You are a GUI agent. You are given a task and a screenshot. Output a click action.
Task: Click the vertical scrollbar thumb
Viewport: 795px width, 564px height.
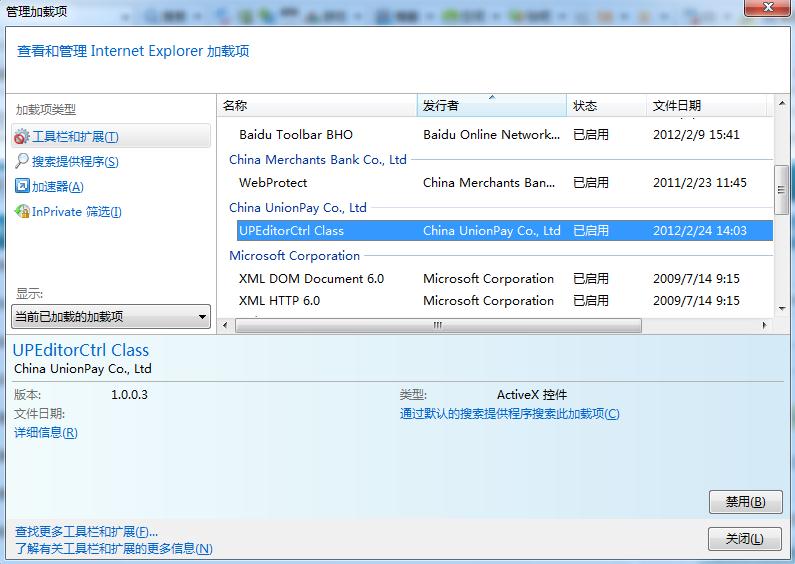781,190
